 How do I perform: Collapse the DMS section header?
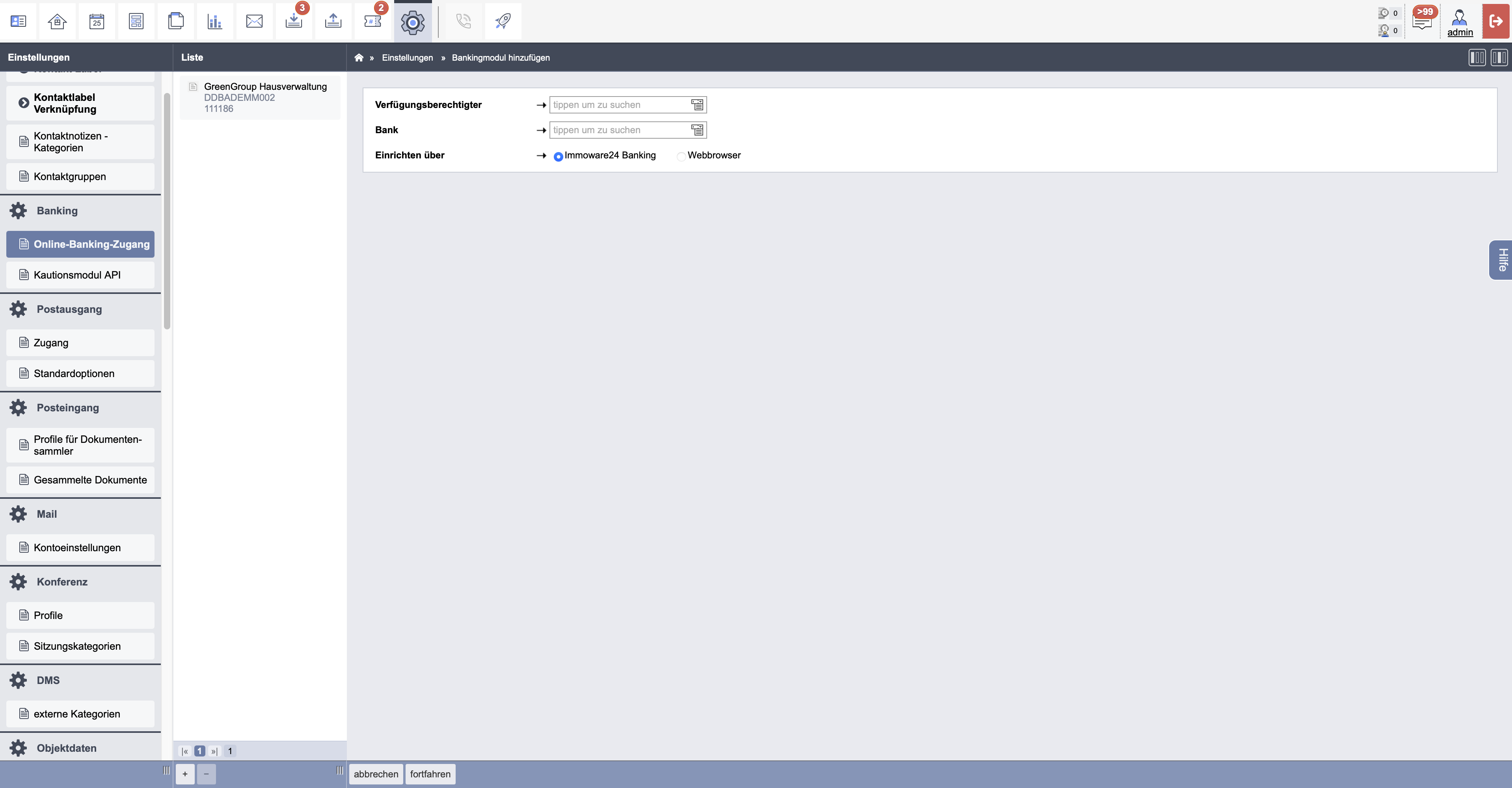(80, 680)
